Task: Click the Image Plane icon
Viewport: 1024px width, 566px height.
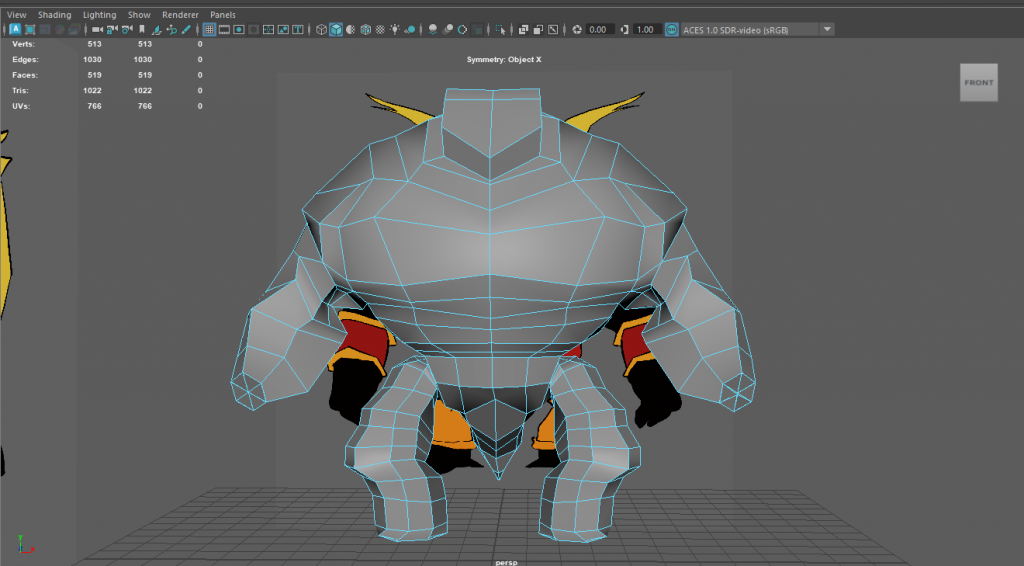Action: click(157, 29)
